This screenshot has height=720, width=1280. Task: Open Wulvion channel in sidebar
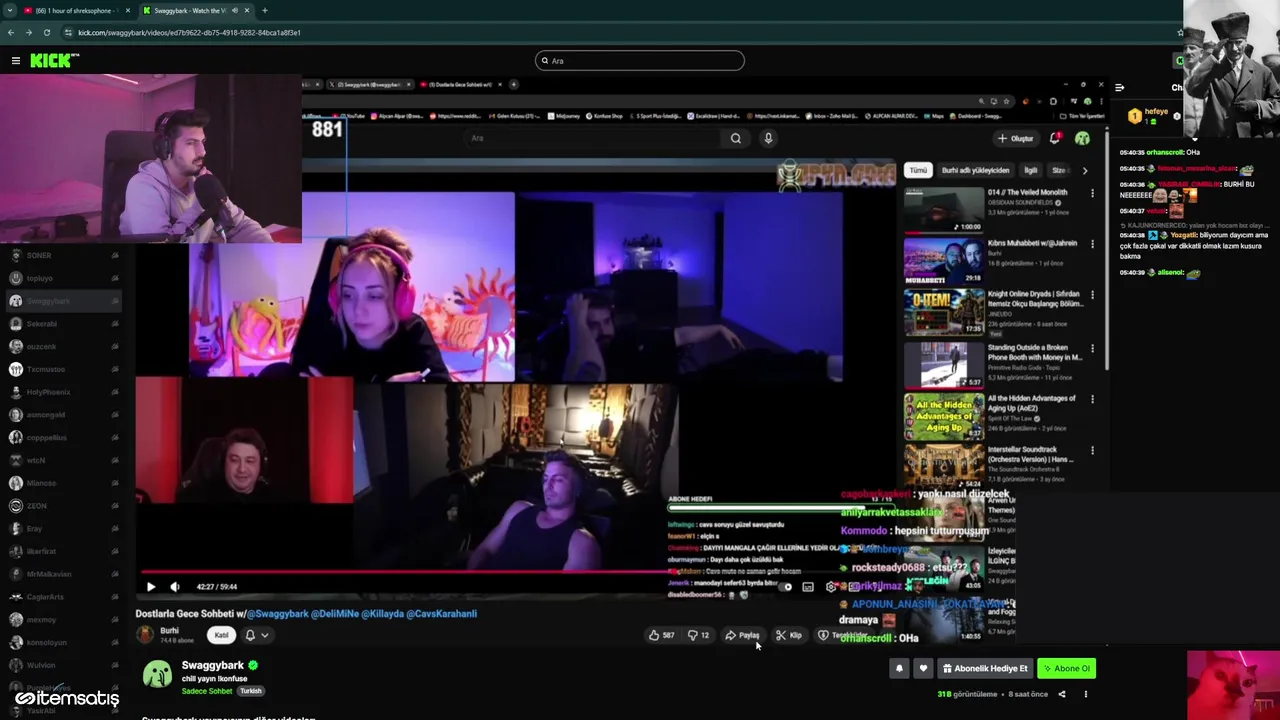coord(62,665)
